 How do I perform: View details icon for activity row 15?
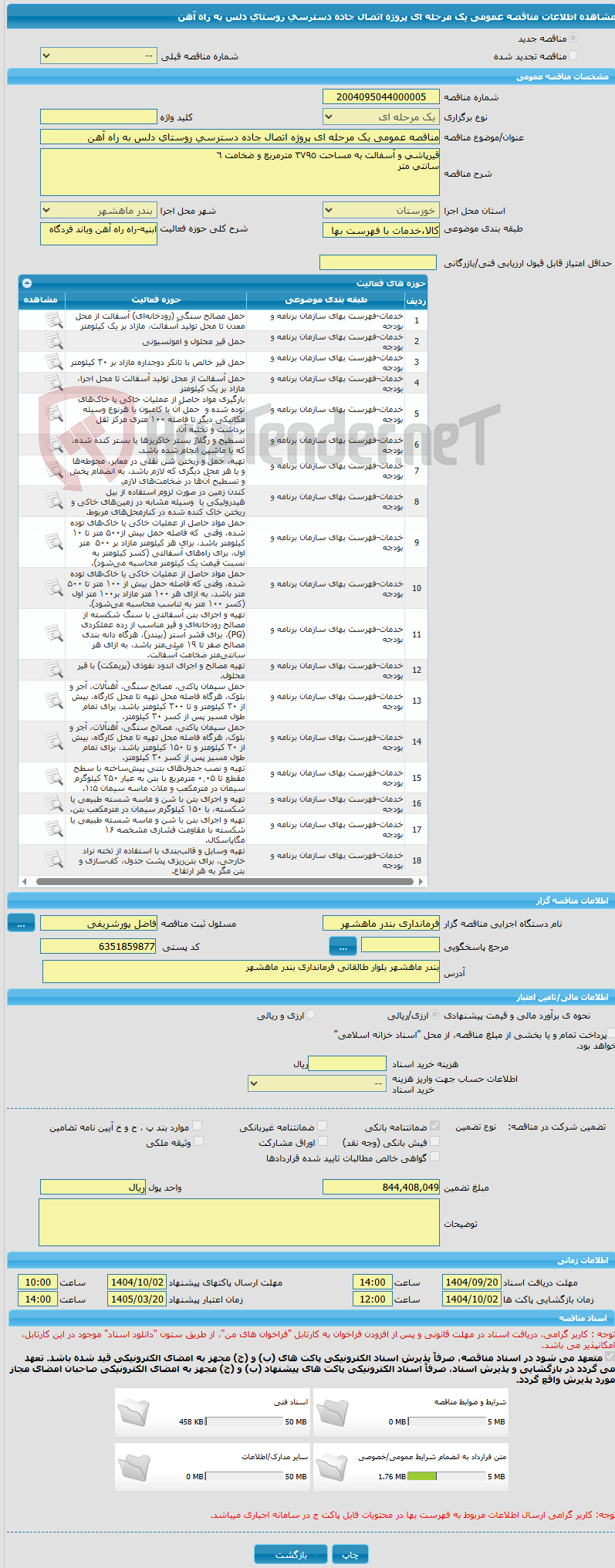coord(53,778)
